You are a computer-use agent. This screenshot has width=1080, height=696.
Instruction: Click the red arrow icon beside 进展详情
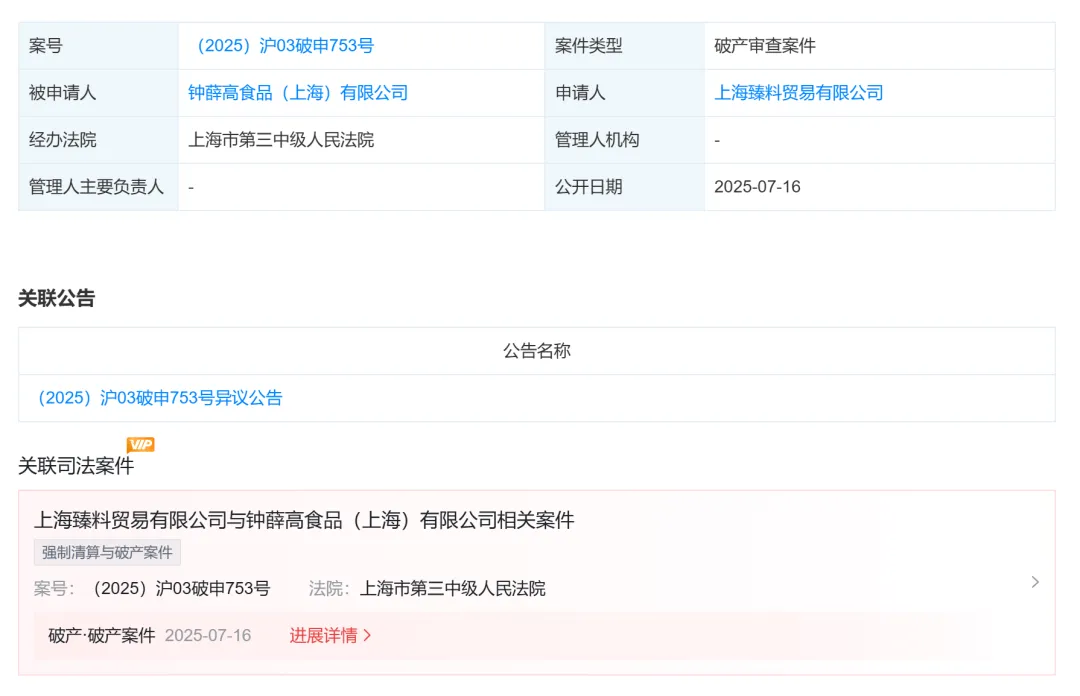pos(367,636)
